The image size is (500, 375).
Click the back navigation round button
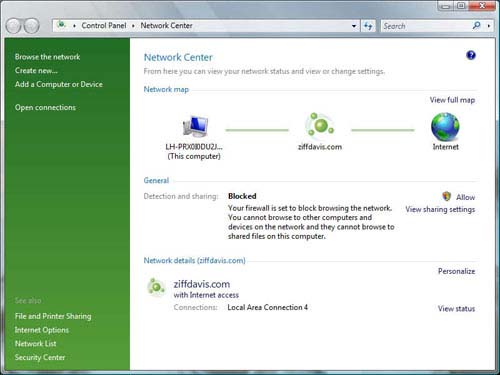pyautogui.click(x=14, y=26)
